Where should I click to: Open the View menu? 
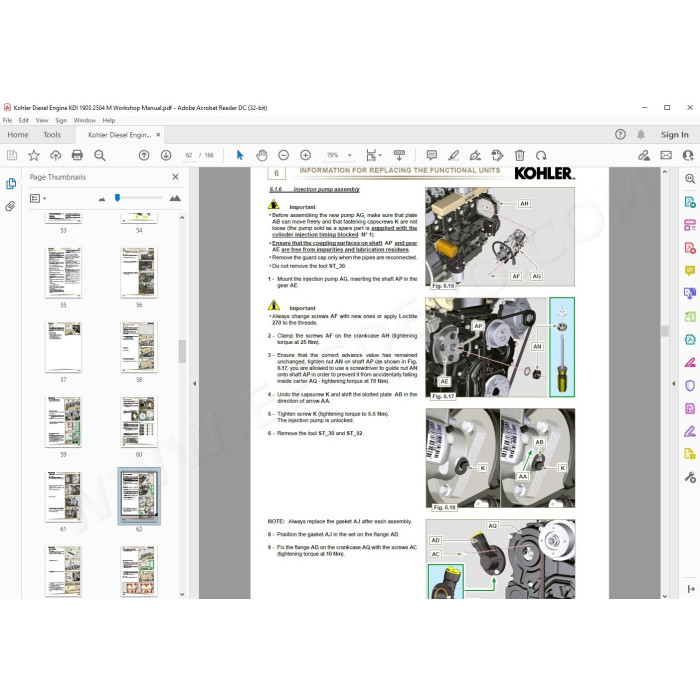coord(42,121)
